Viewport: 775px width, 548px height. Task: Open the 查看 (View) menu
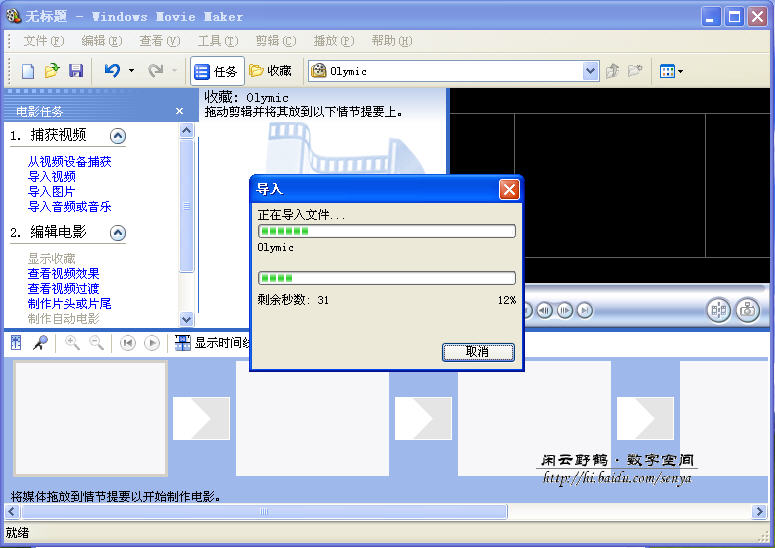pos(159,41)
